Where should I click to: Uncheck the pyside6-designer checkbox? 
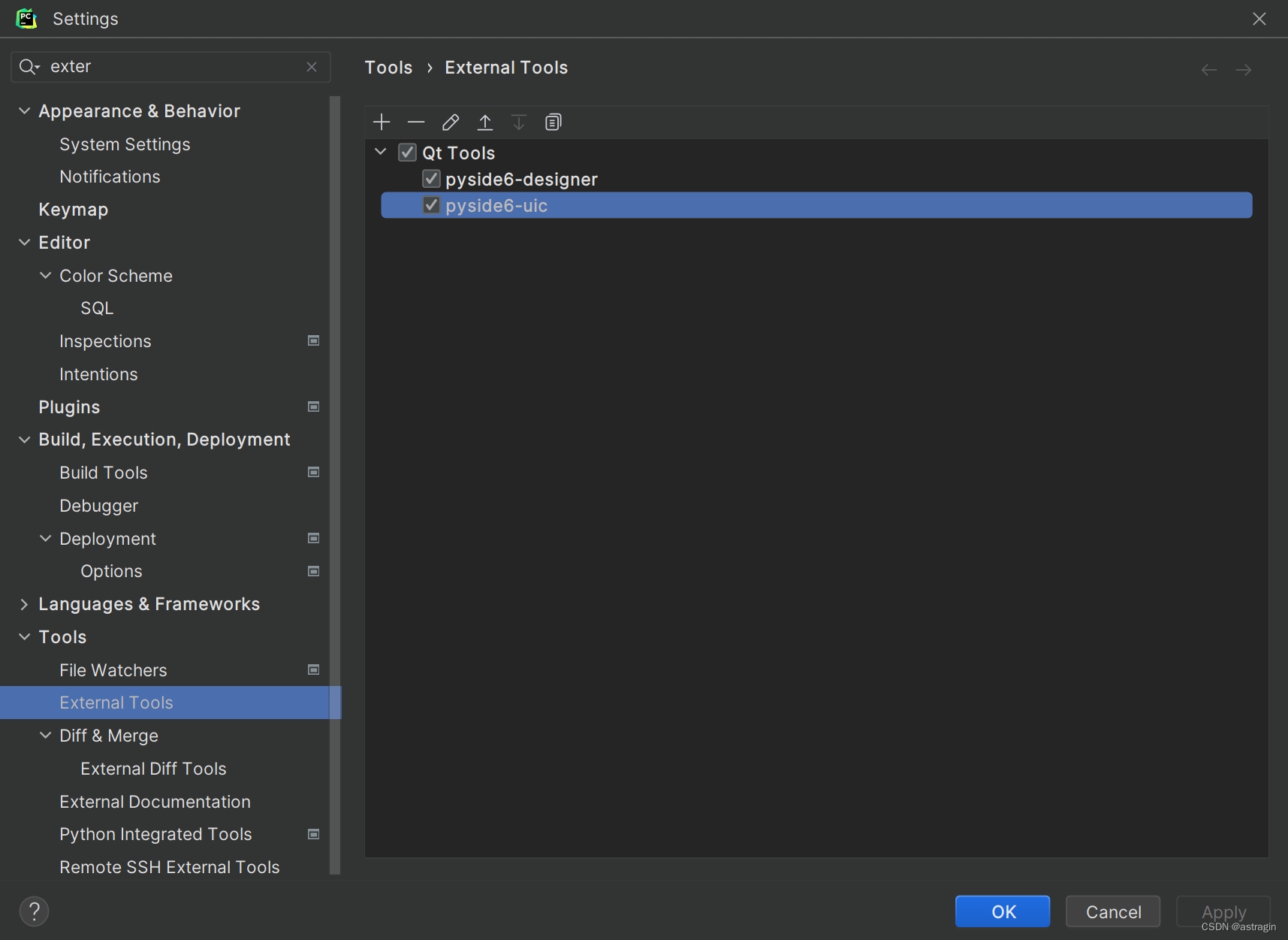(x=431, y=179)
